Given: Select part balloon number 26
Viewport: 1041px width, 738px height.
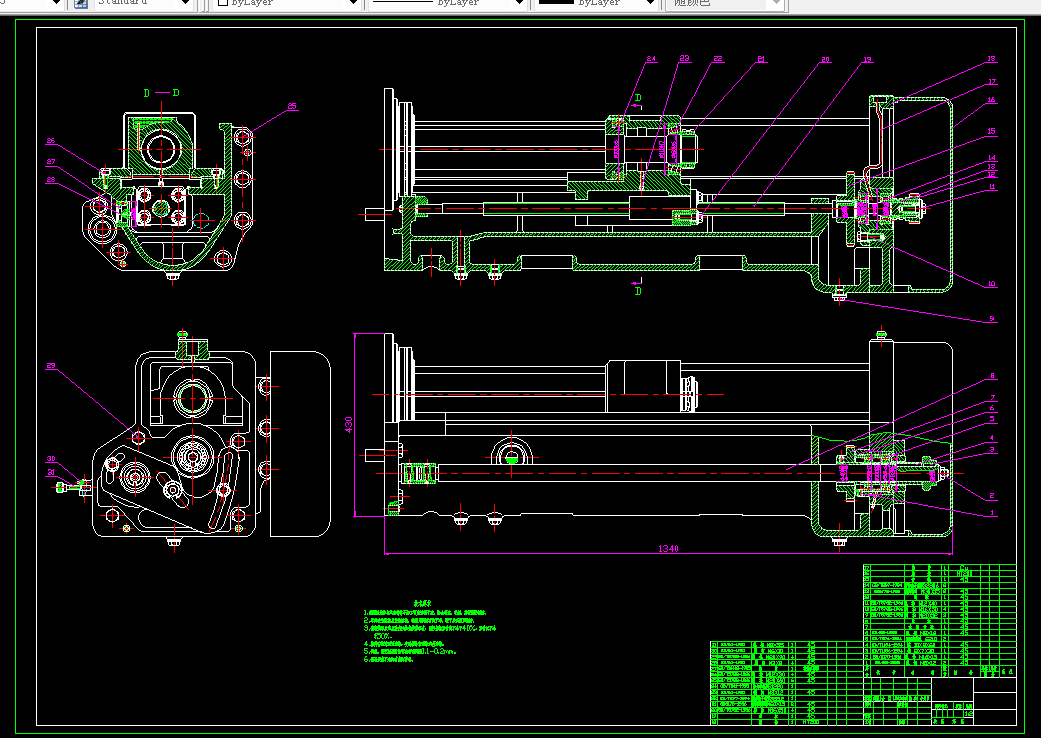Looking at the screenshot, I should pyautogui.click(x=51, y=142).
